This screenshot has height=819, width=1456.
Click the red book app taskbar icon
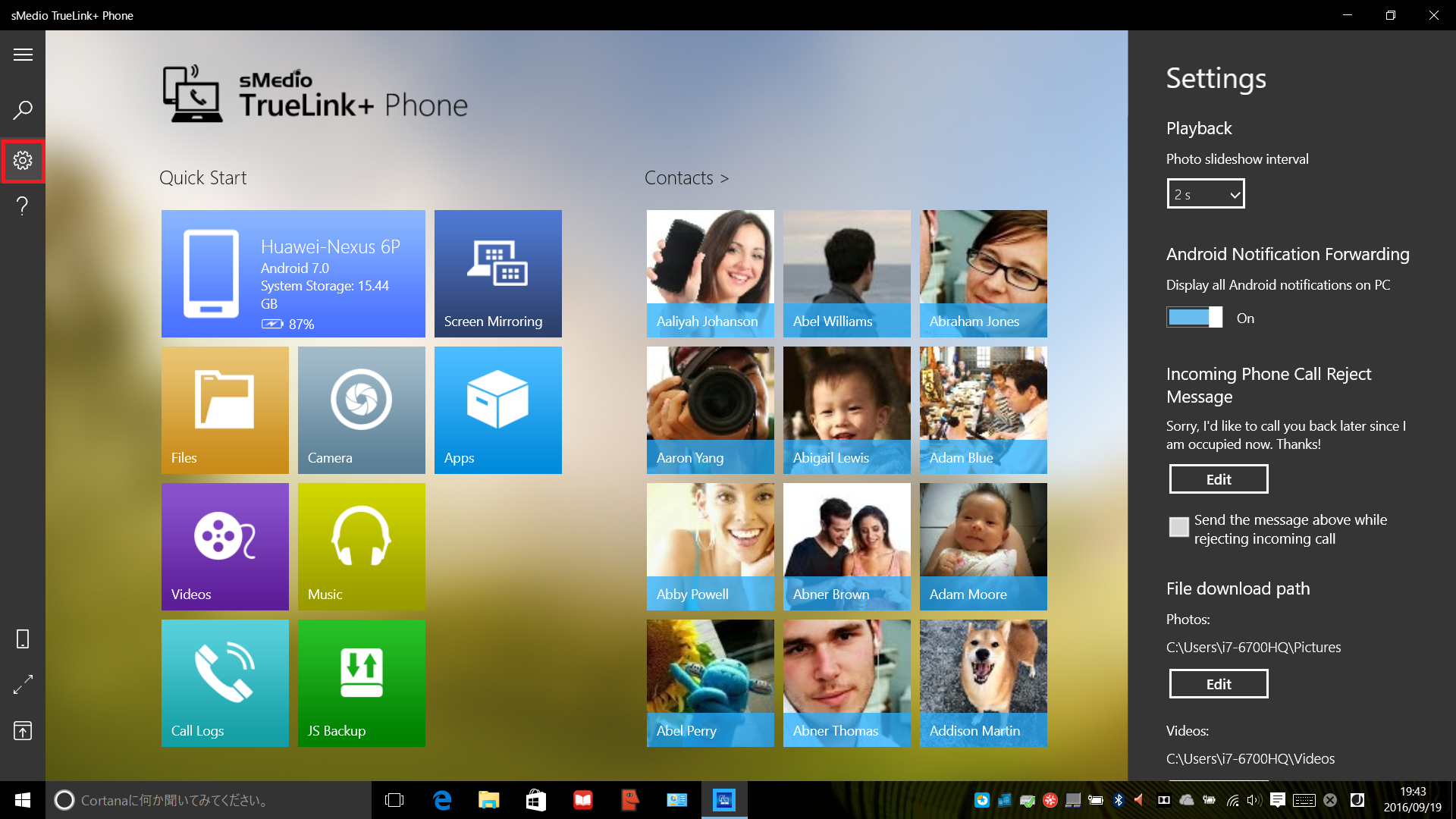[x=583, y=800]
